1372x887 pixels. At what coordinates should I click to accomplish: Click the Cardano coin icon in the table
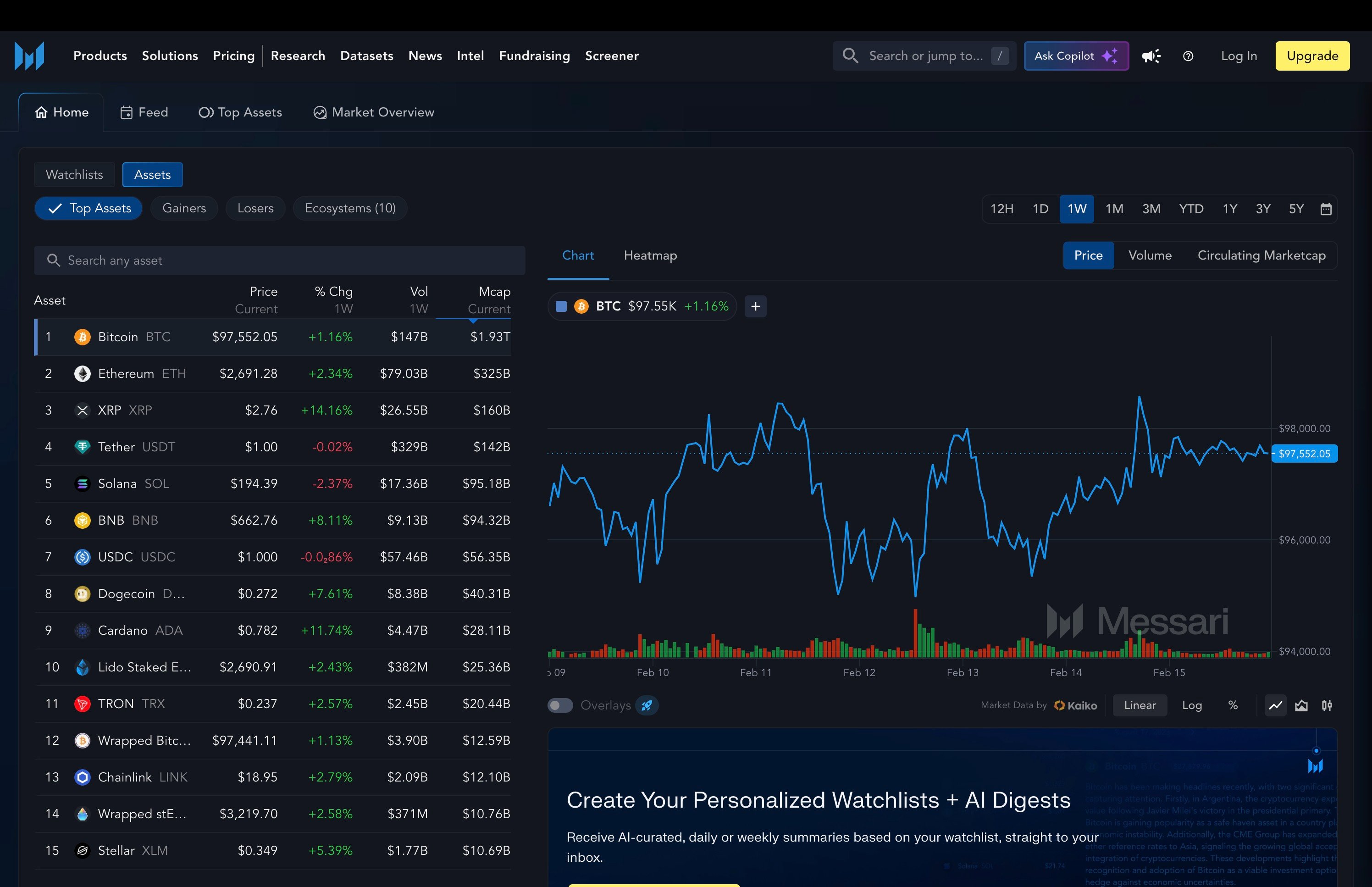coord(83,630)
